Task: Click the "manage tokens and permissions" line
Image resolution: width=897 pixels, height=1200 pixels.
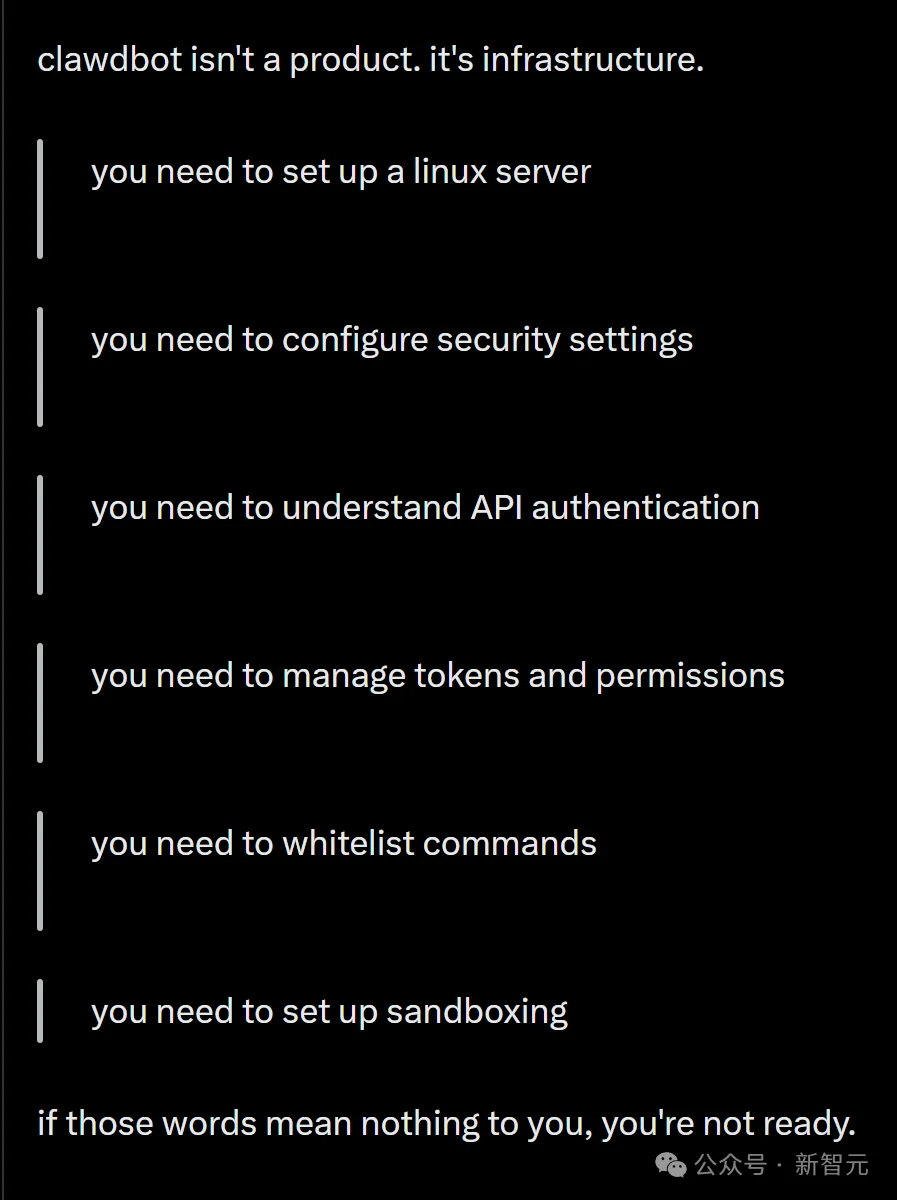Action: 437,676
